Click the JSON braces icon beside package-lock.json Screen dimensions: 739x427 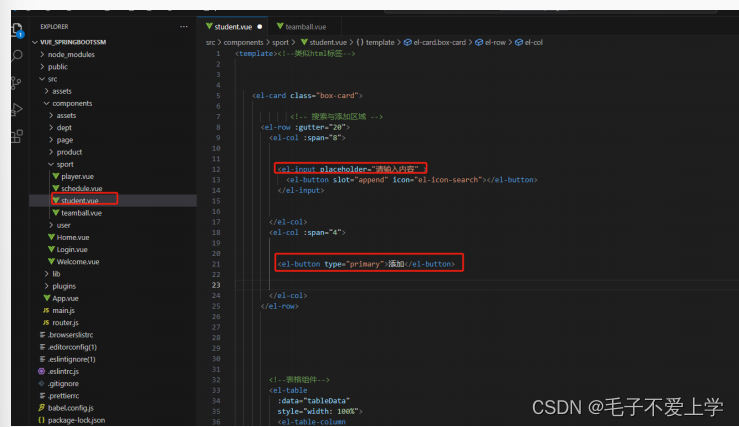(41, 420)
